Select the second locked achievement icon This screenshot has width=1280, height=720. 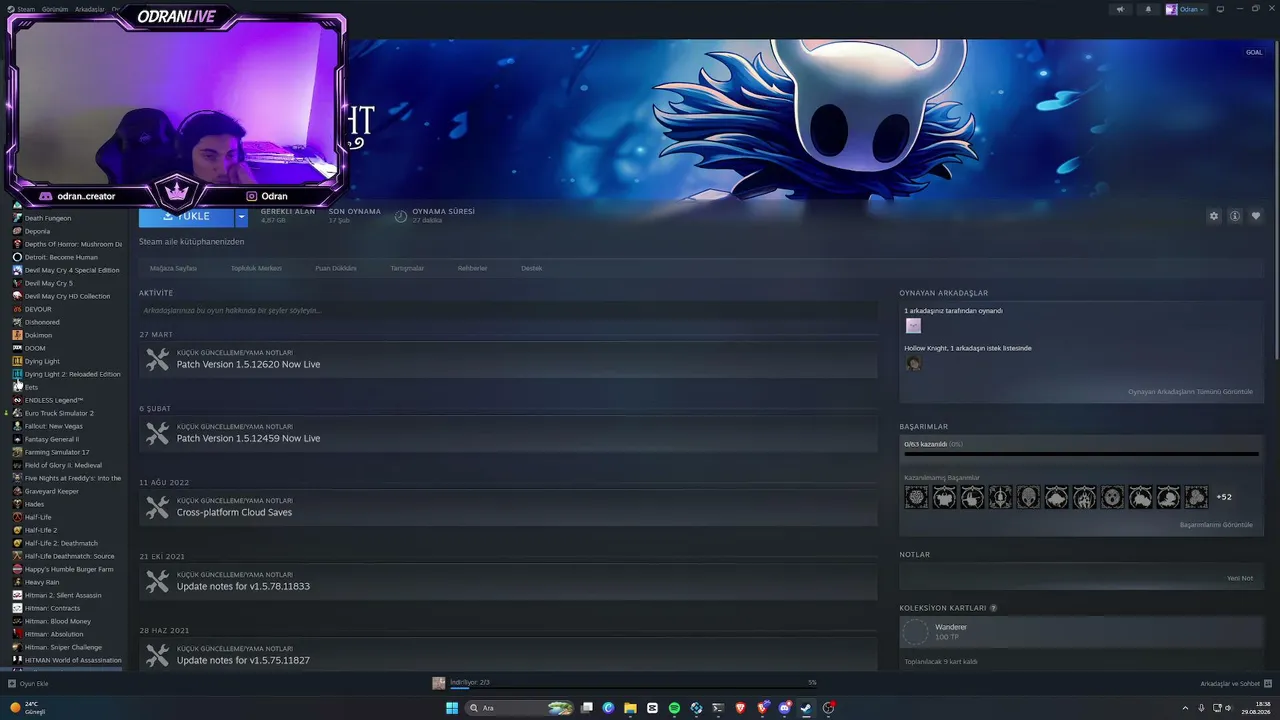(x=944, y=497)
